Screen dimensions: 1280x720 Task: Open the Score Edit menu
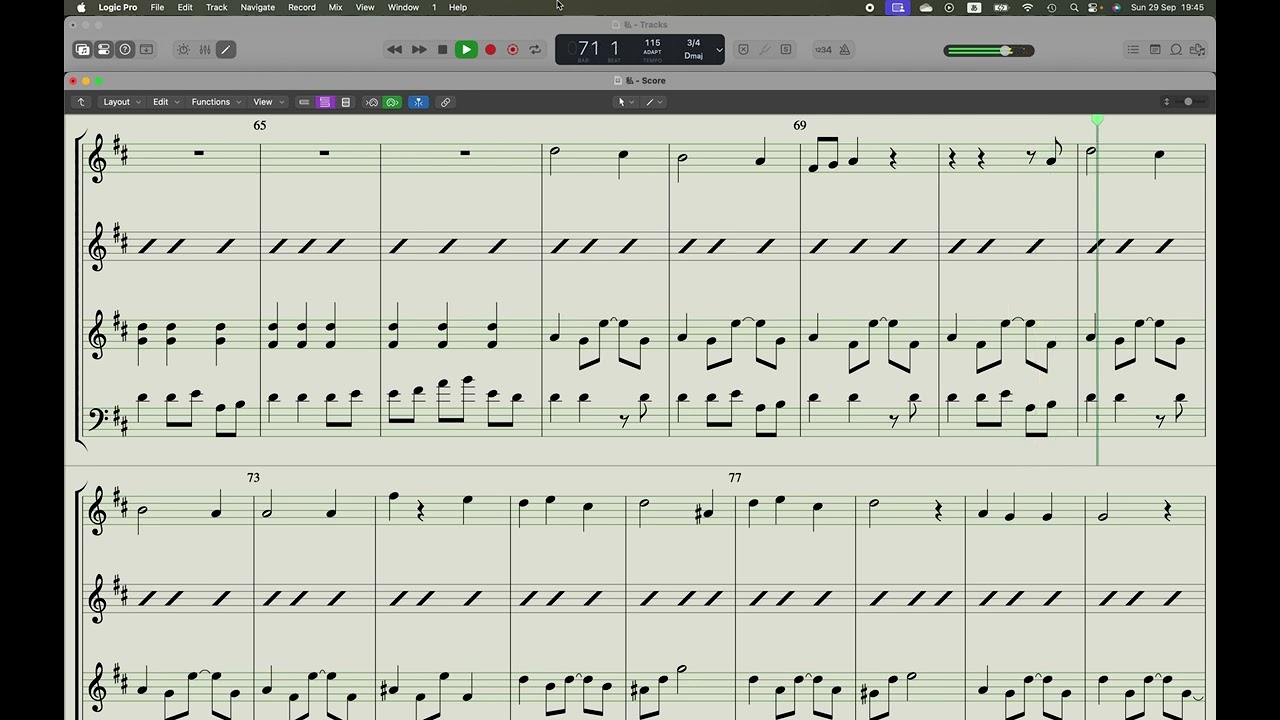(x=165, y=102)
